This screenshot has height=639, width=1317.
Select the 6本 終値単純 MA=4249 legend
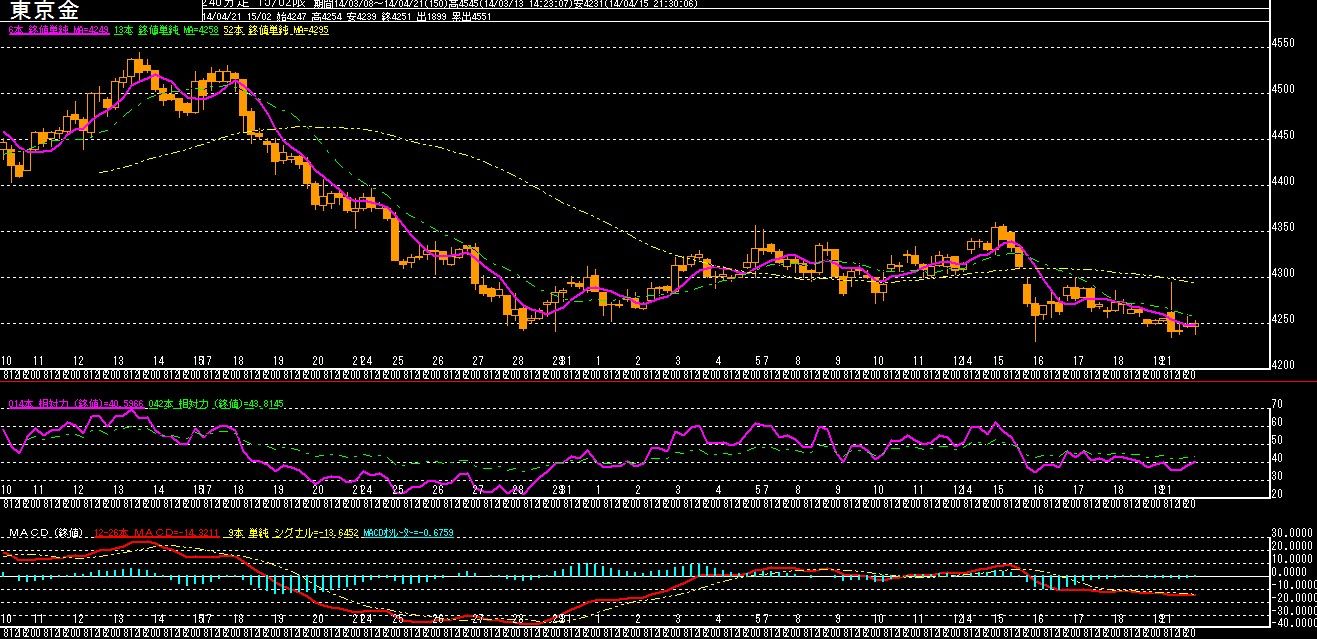[59, 31]
